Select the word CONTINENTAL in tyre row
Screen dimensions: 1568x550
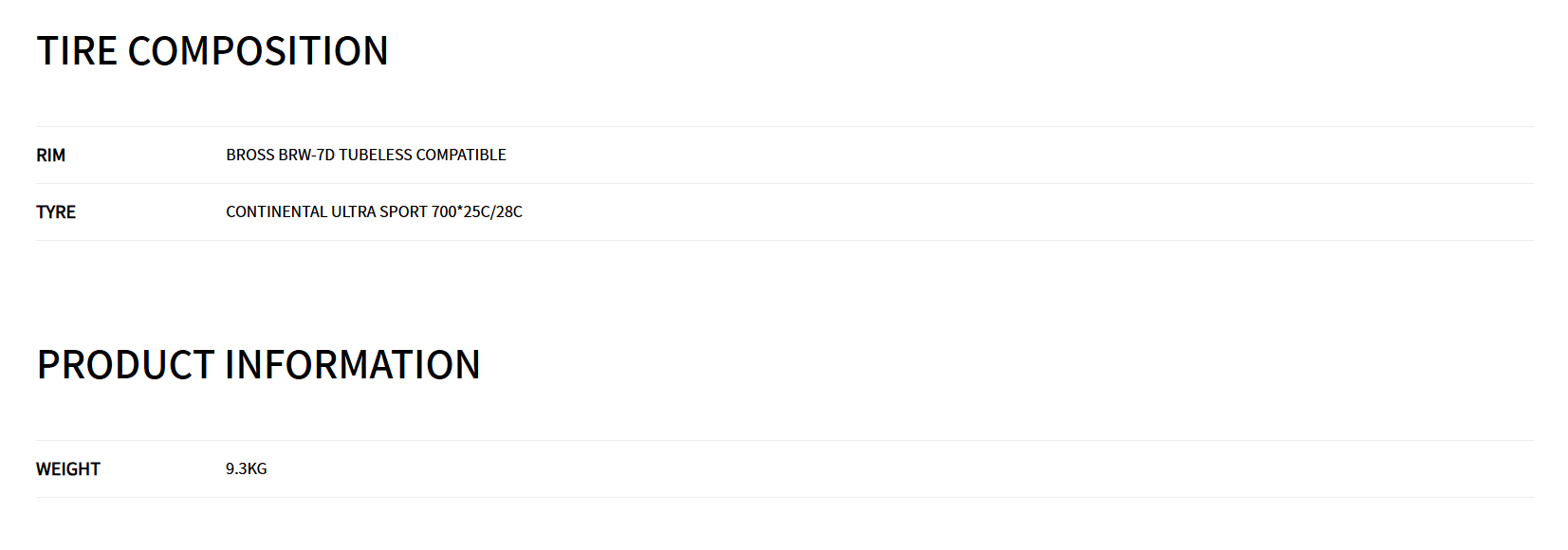(x=276, y=212)
